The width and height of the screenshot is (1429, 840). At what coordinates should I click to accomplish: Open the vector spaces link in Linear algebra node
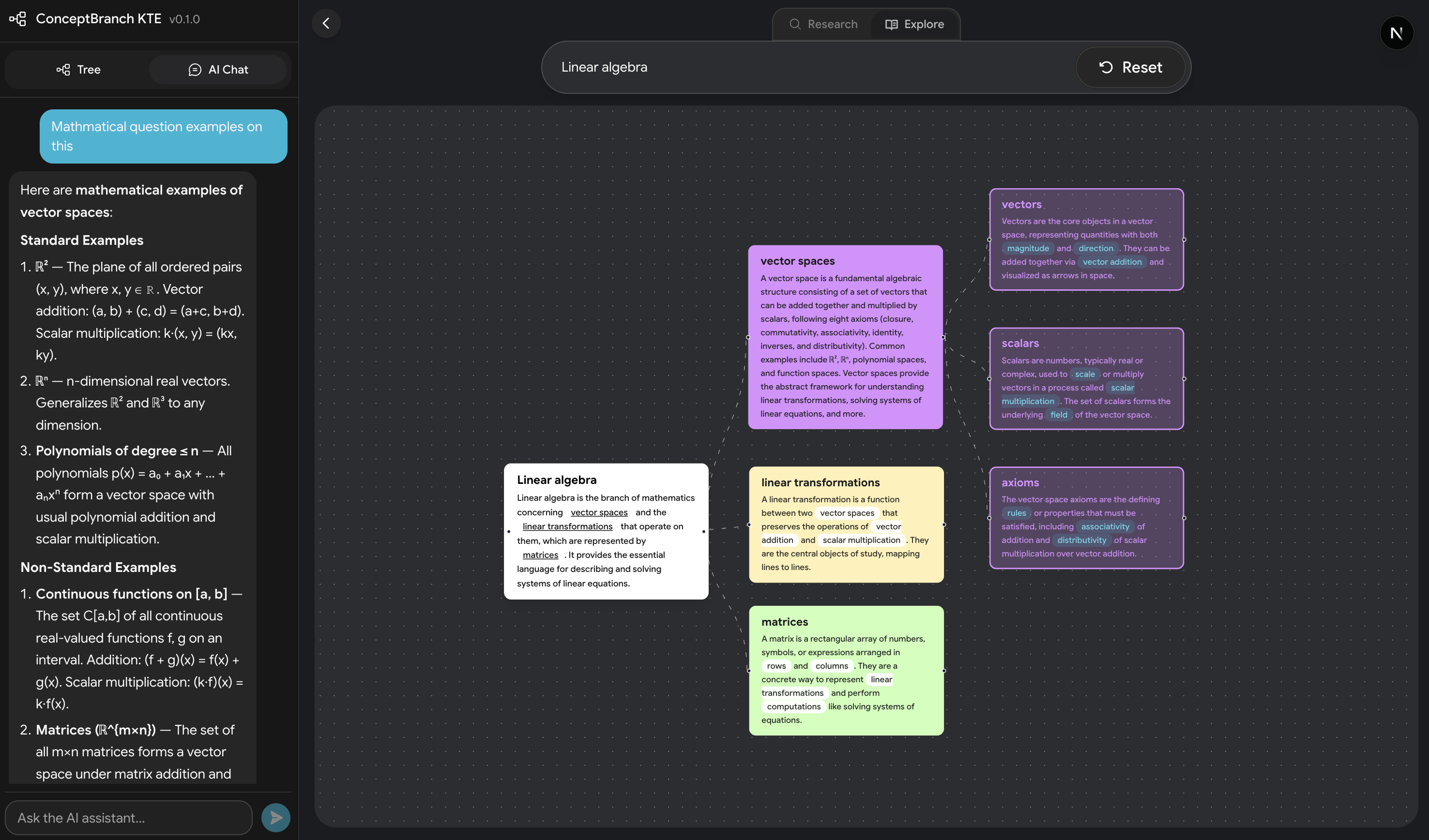coord(599,512)
